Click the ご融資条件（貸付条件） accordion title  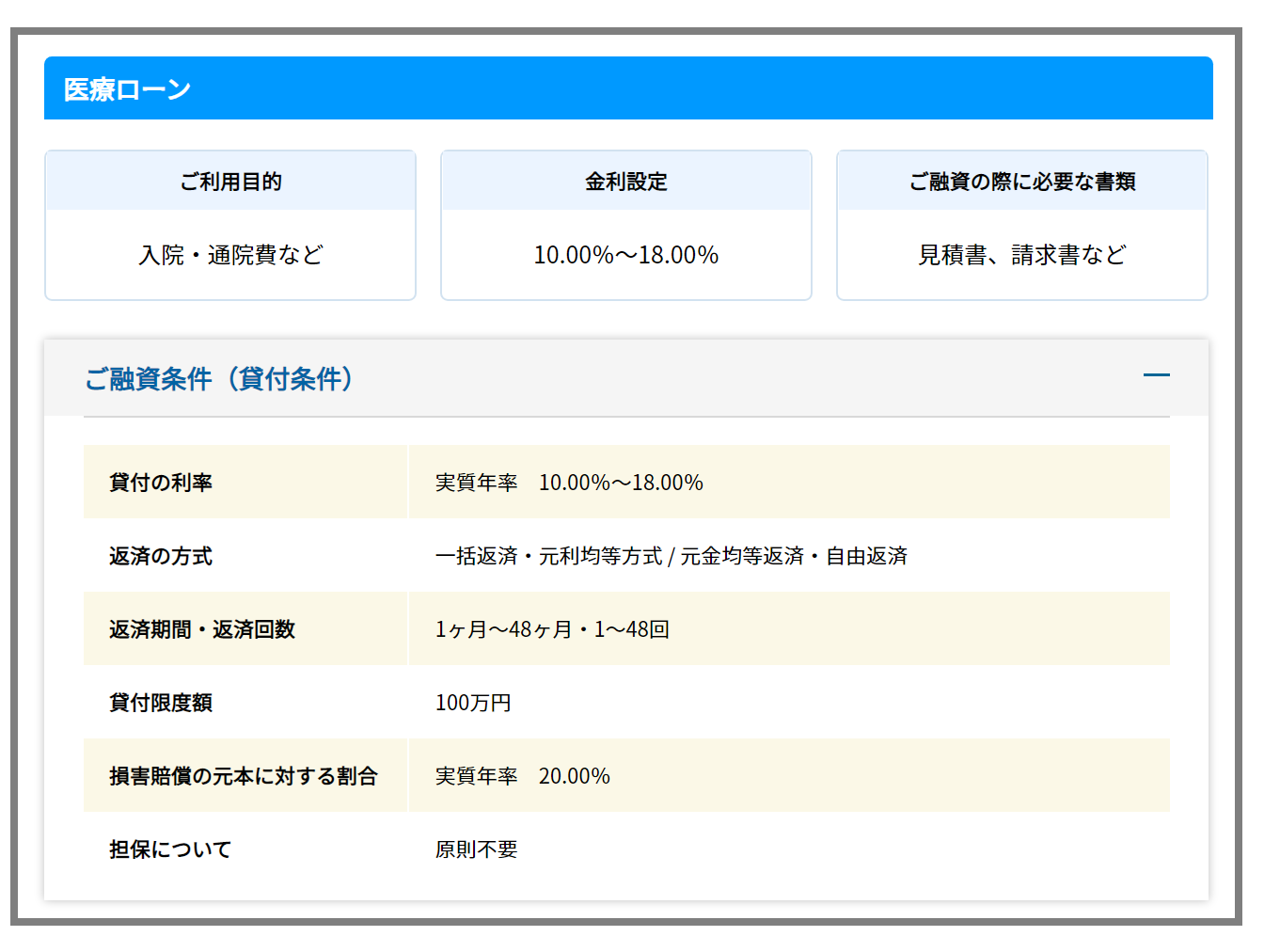[219, 379]
